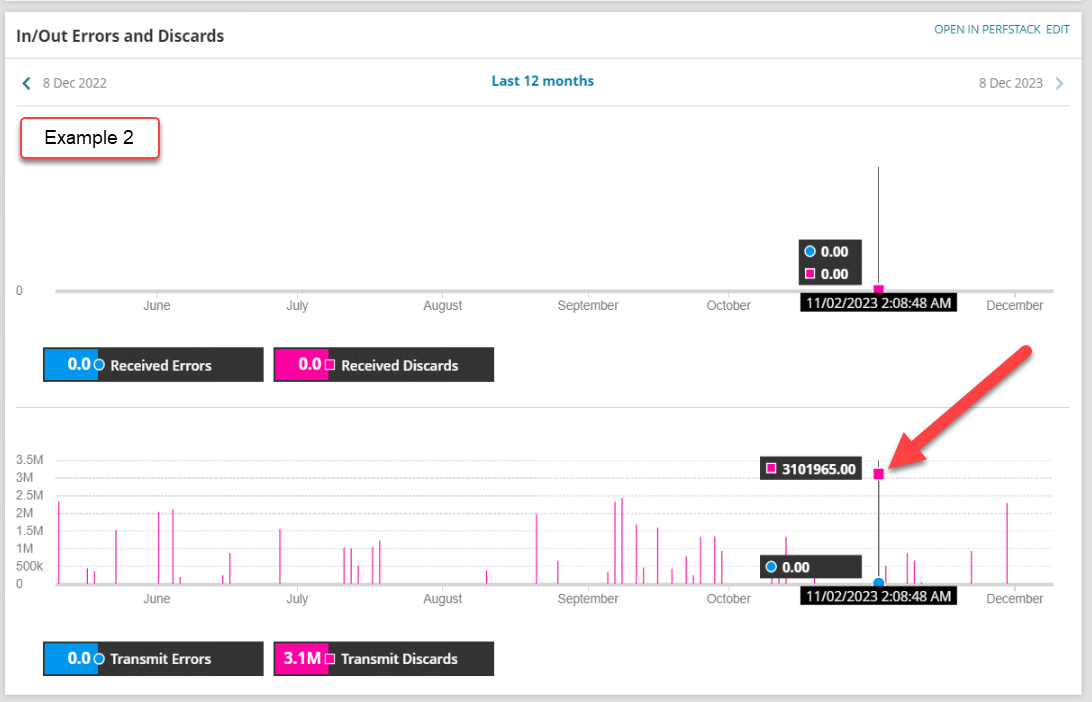The width and height of the screenshot is (1092, 702).
Task: Click the pink 3.1M Transmit Discards swatch
Action: 301,659
